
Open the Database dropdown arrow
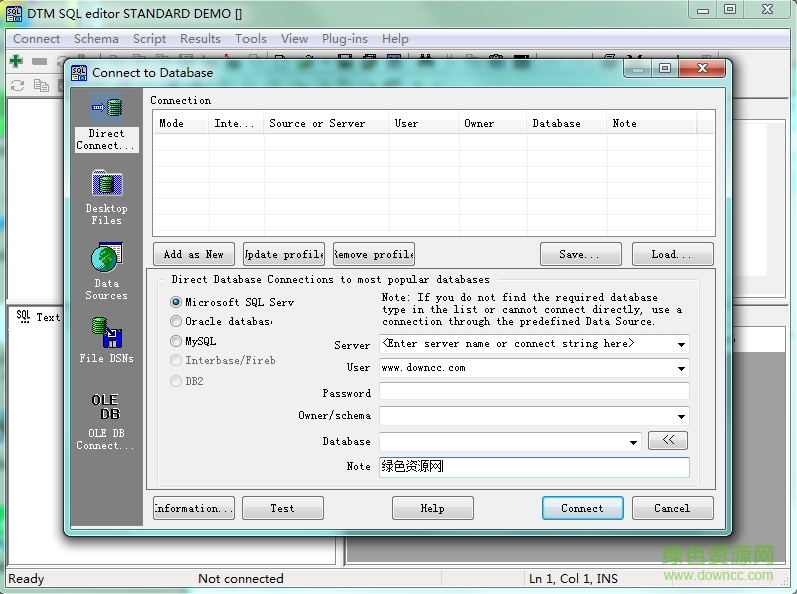pos(633,443)
